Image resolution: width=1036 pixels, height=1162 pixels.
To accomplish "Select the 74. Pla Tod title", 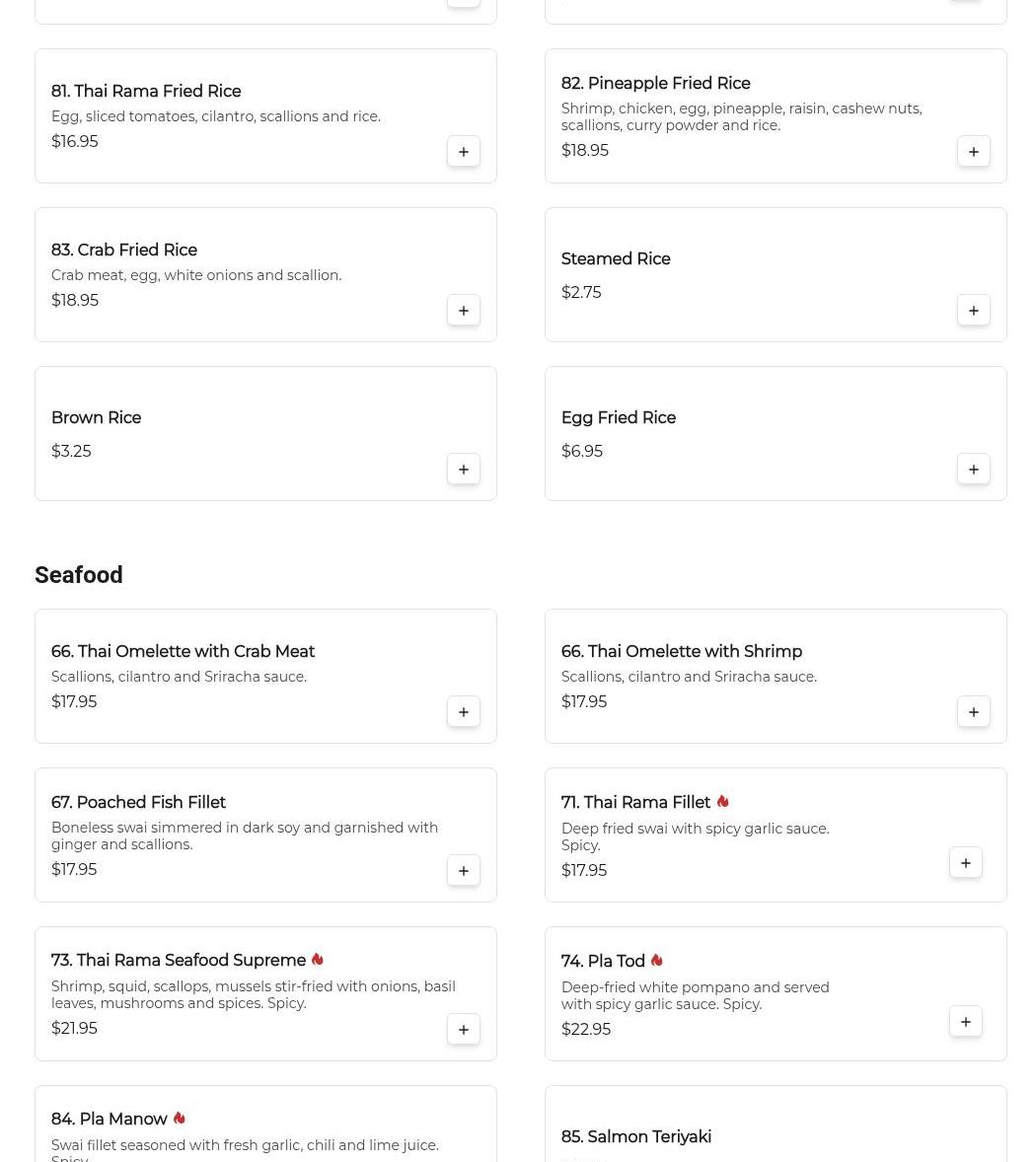I will click(x=603, y=962).
